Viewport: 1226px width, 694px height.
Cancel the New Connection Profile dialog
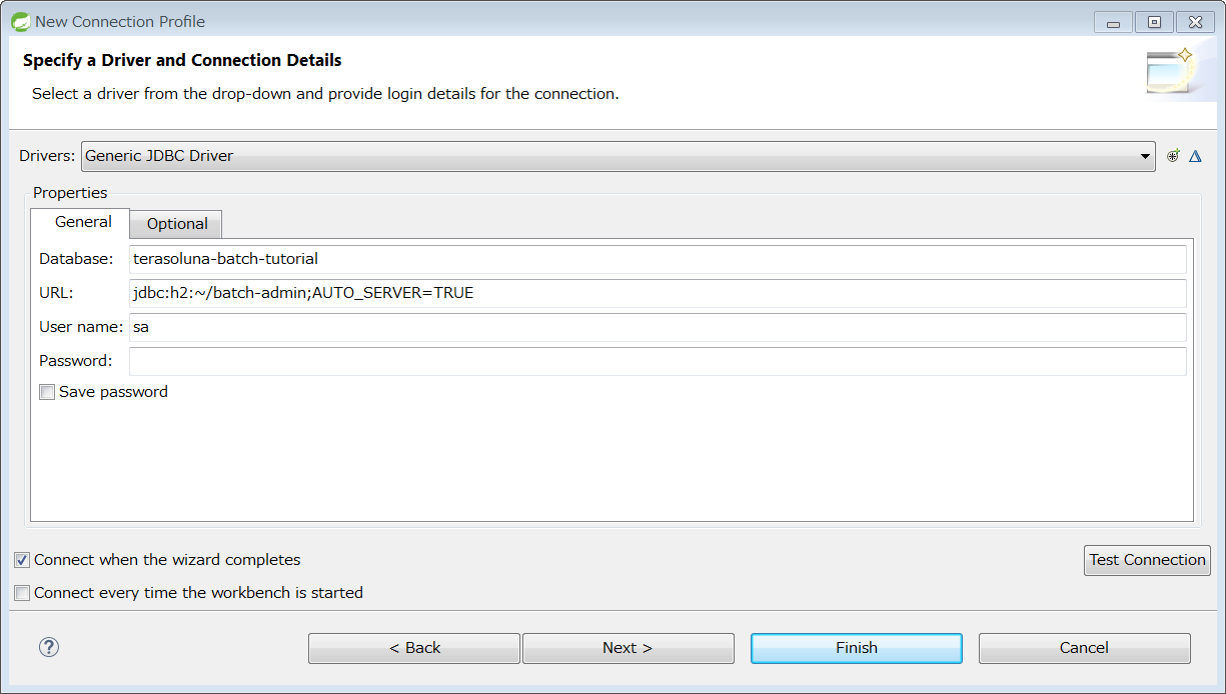coord(1084,648)
